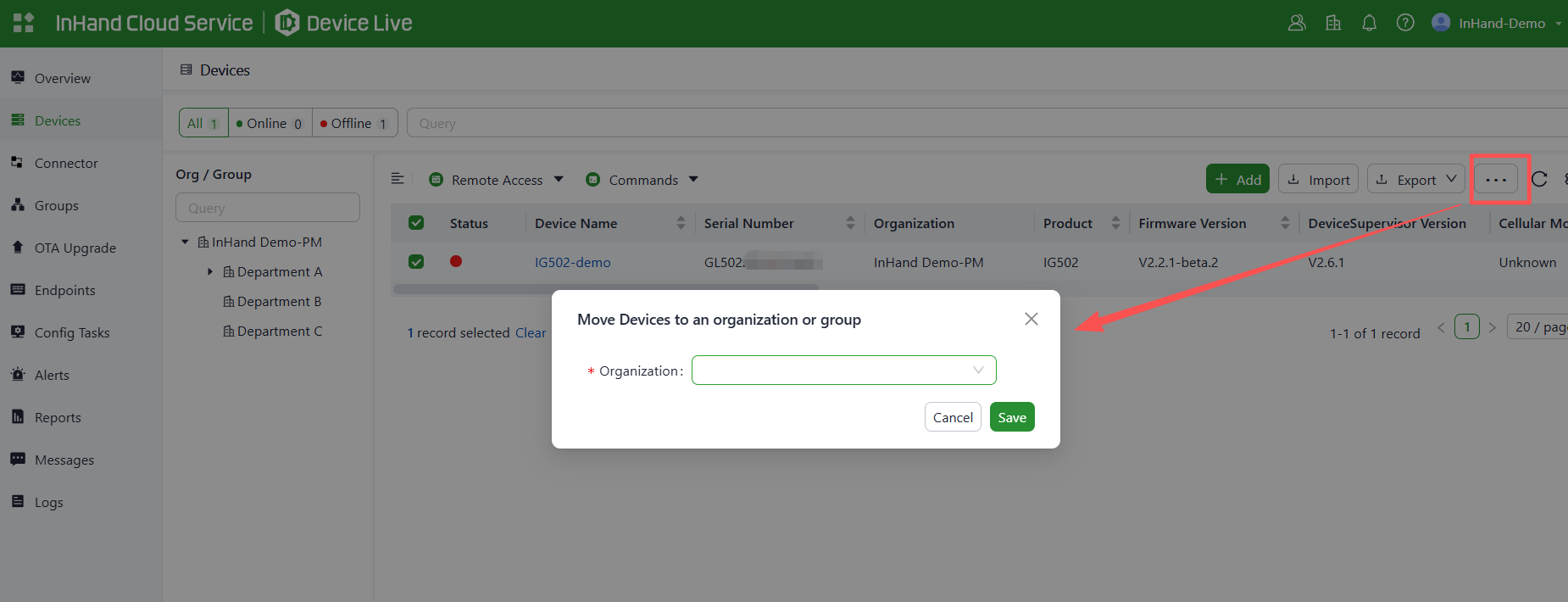Close the Move Devices dialog
This screenshot has height=602, width=1568.
[x=1031, y=319]
